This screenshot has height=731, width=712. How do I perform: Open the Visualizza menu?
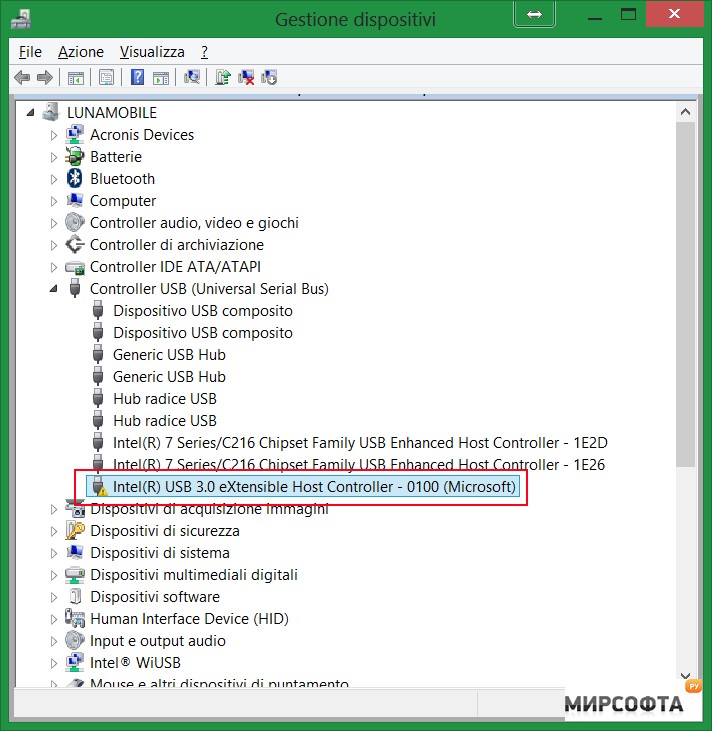coord(152,52)
